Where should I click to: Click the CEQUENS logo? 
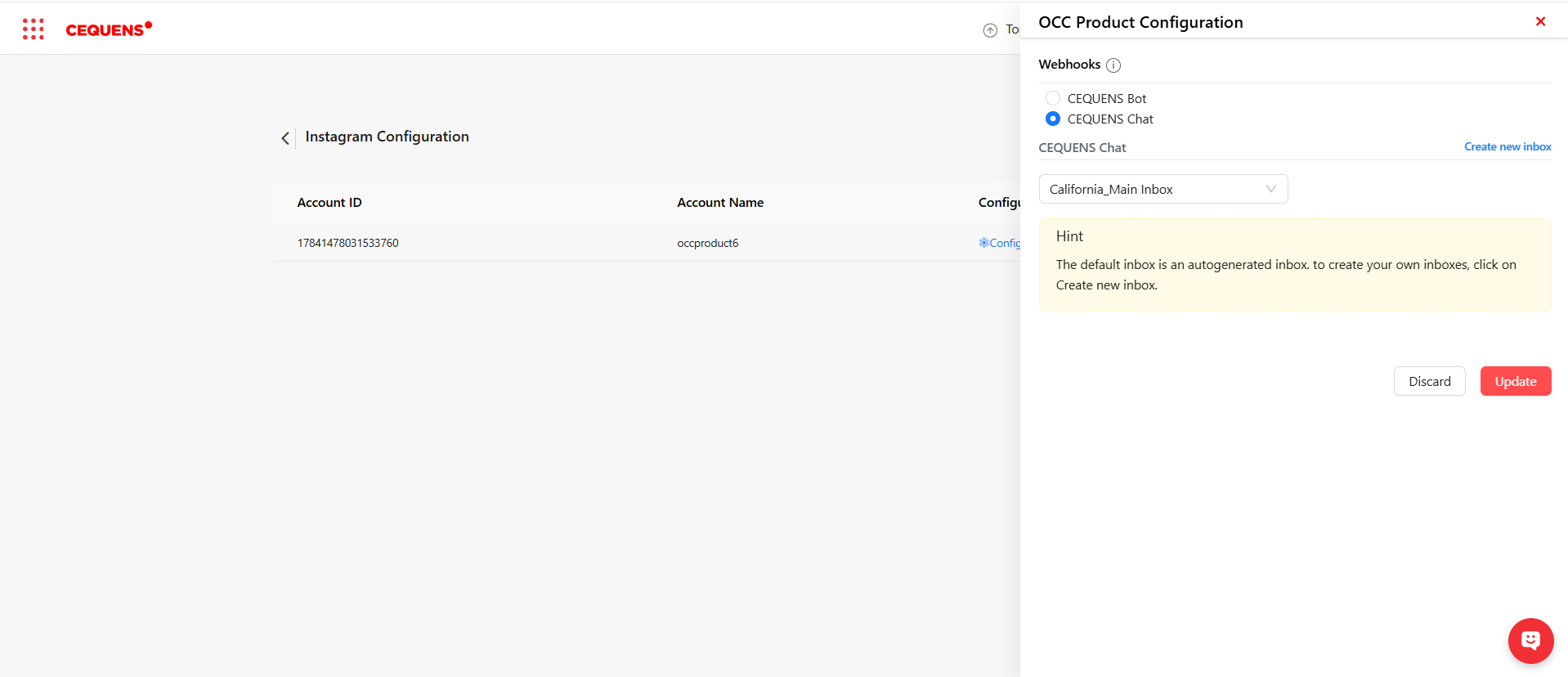coord(109,29)
